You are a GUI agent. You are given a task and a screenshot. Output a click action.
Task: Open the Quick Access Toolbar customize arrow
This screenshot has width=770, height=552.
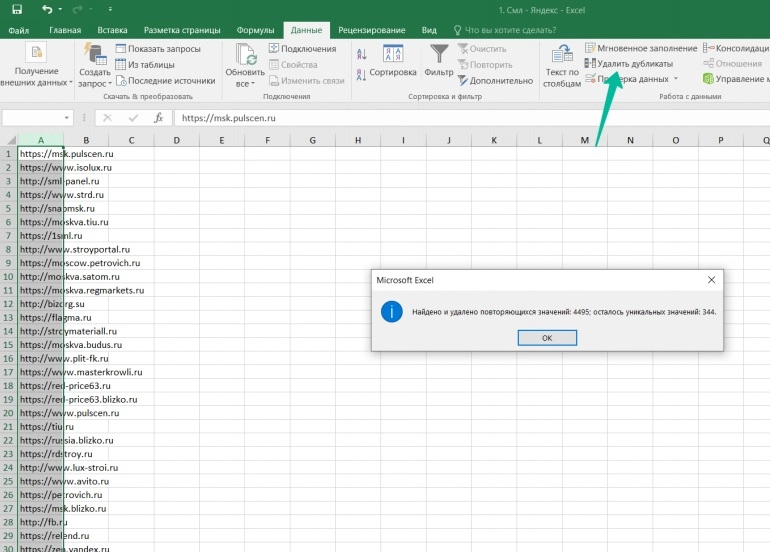pos(110,9)
